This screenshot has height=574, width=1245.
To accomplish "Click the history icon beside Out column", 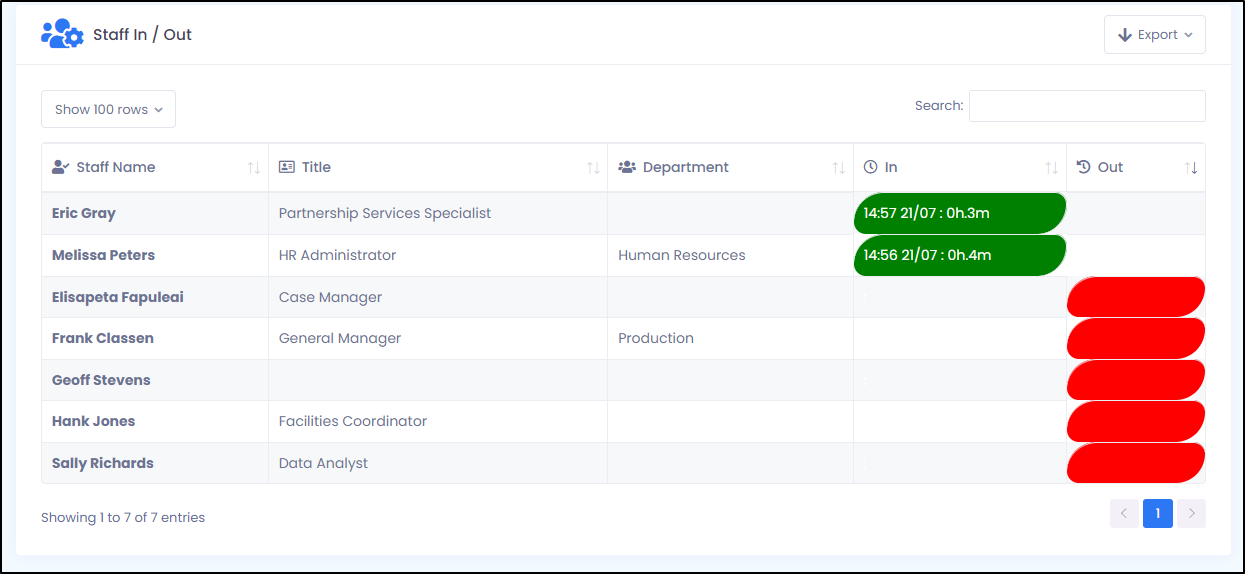I will 1083,167.
